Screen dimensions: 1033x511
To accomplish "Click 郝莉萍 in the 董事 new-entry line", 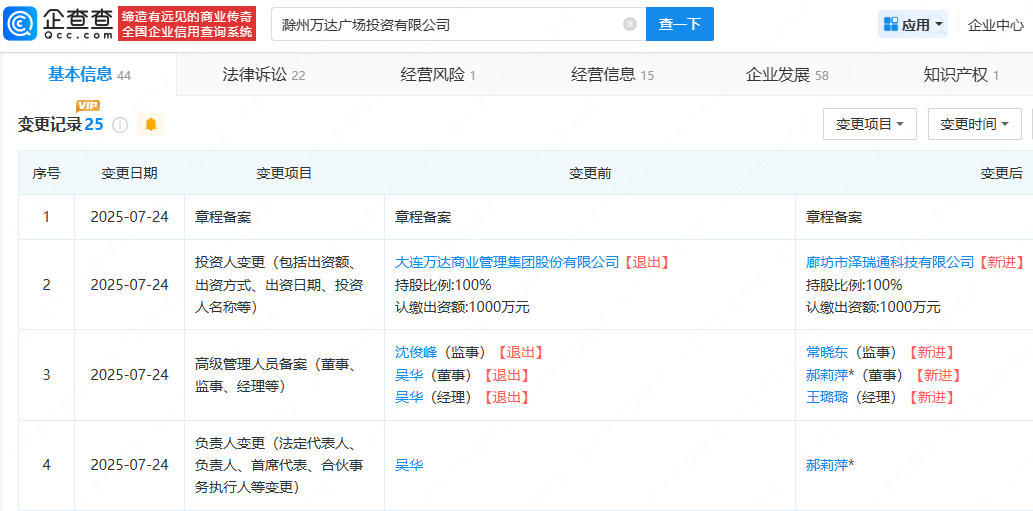I will tap(829, 375).
